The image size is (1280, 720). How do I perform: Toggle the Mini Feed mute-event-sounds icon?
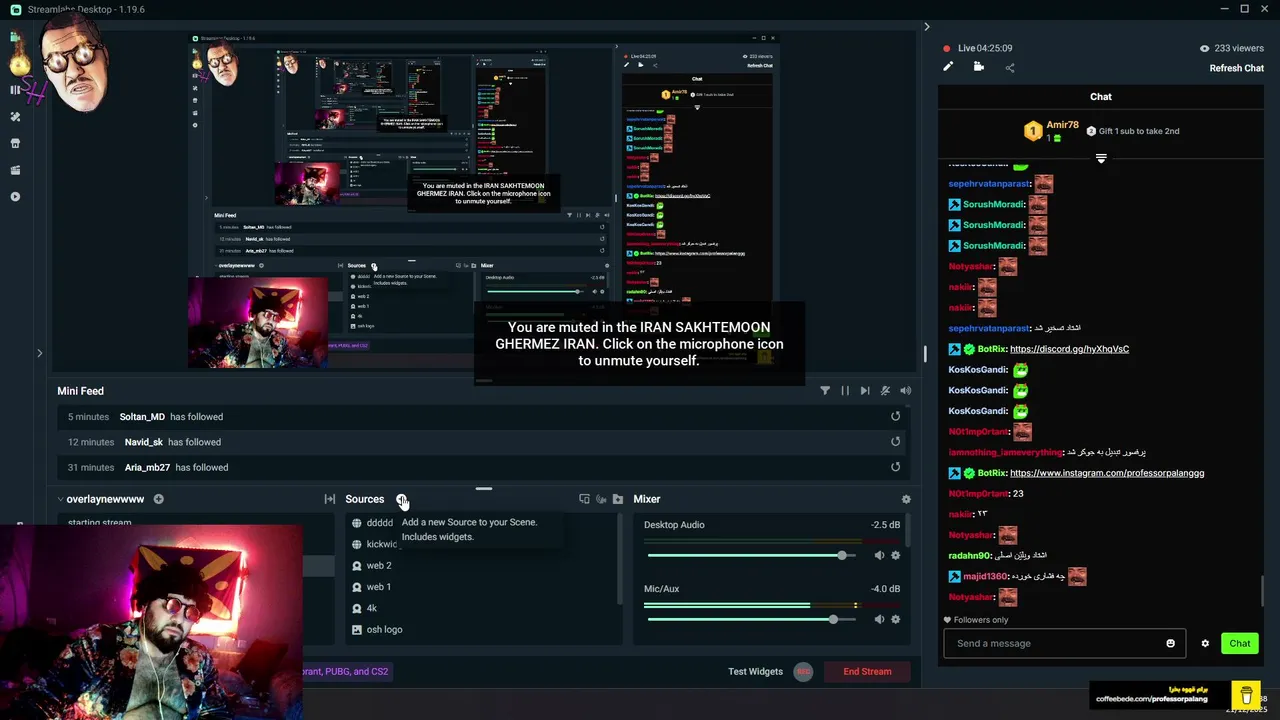[x=885, y=391]
